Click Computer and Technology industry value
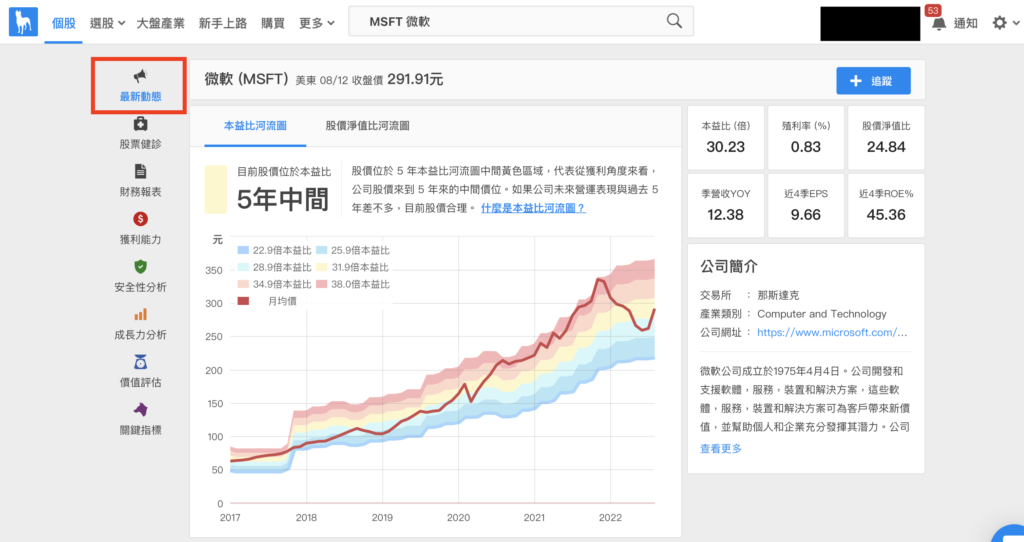Screen dimensions: 1024x542 coord(822,313)
